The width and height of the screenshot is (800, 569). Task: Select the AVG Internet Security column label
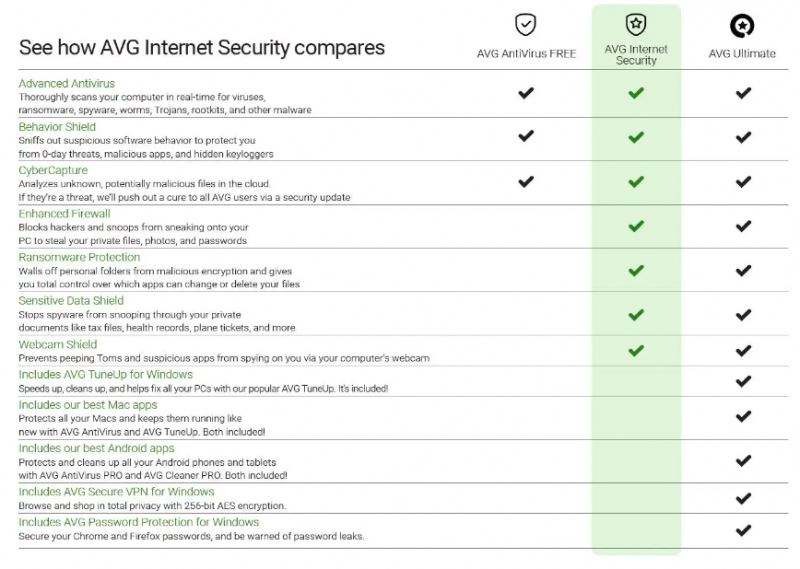636,55
